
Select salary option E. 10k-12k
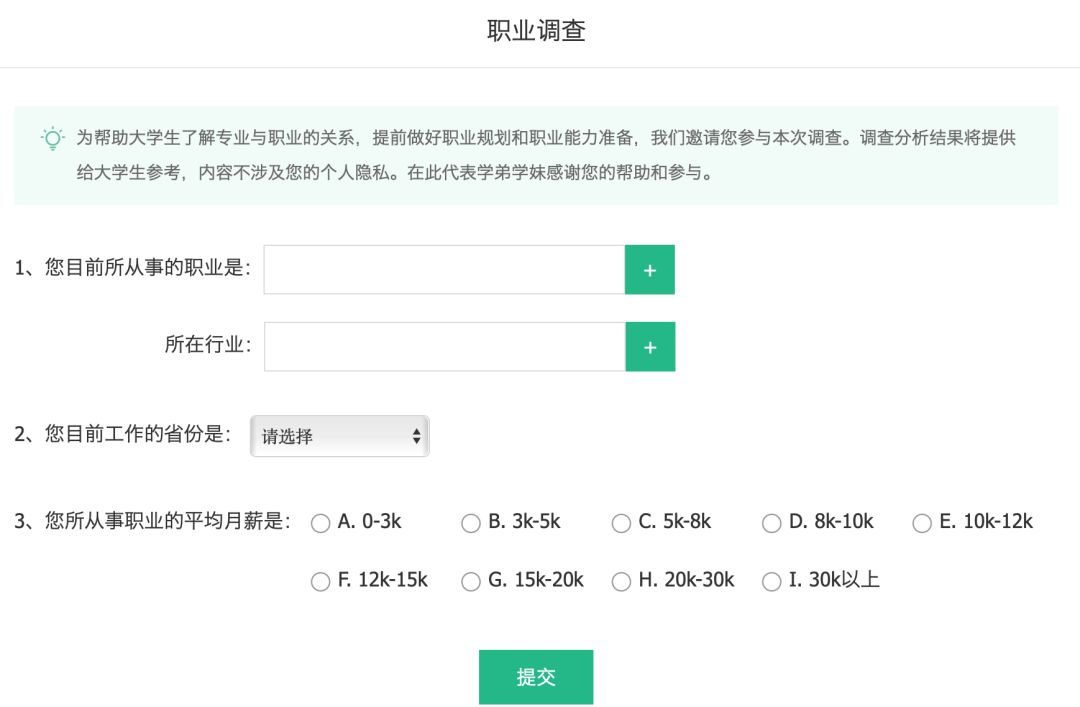922,523
